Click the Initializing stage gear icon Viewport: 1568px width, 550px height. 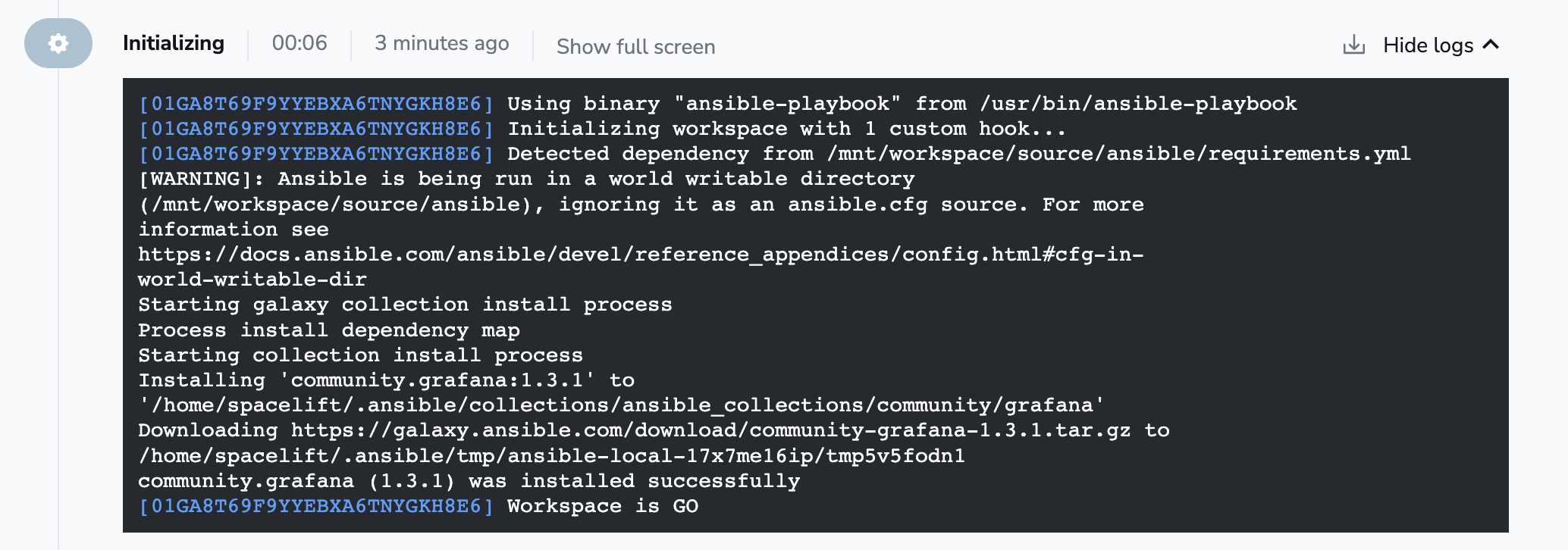coord(58,44)
